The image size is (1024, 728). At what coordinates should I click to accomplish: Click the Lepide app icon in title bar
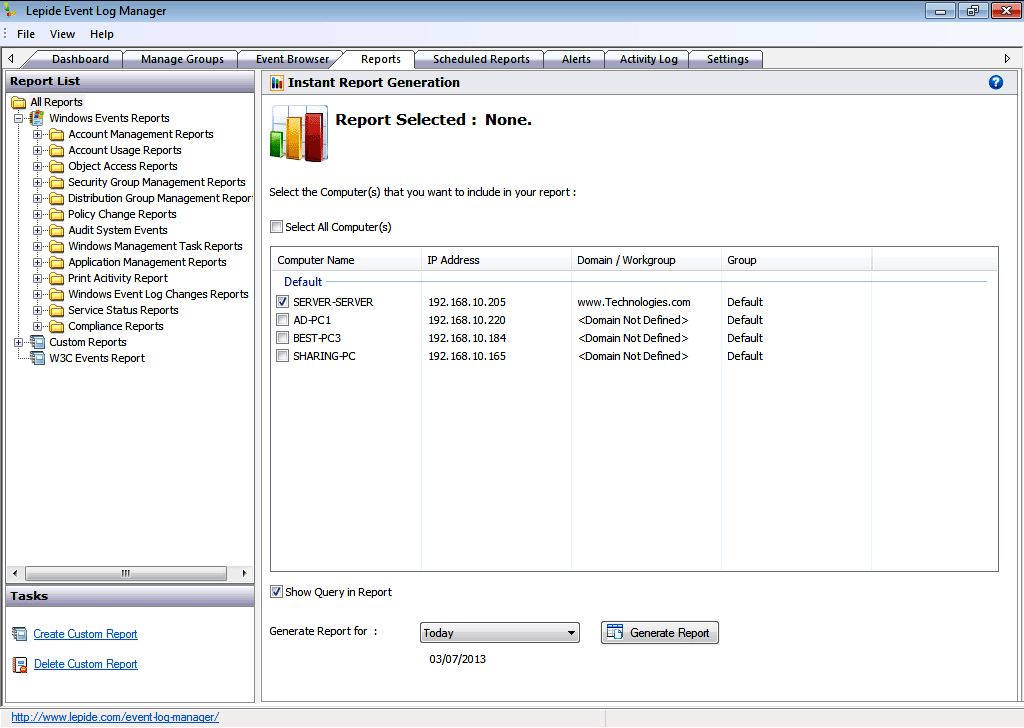pos(10,10)
